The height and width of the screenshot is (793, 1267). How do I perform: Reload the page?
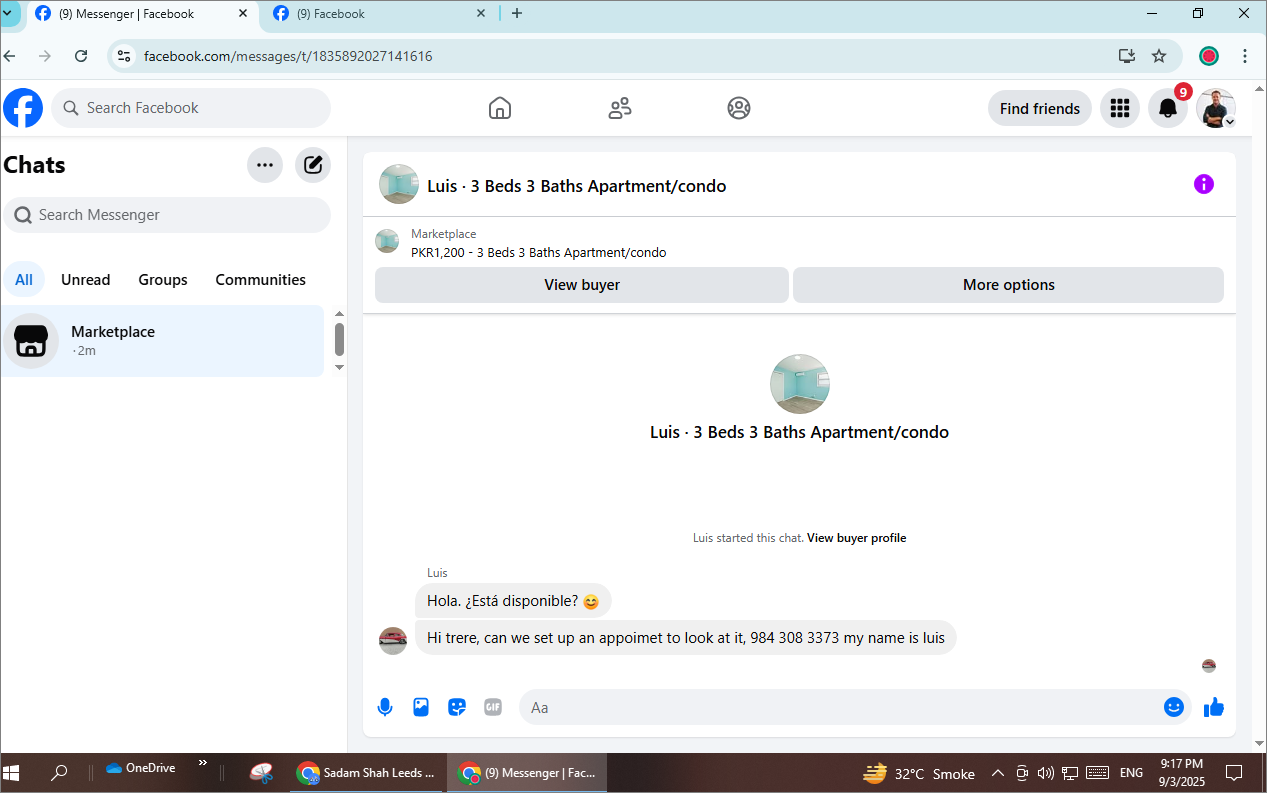82,56
